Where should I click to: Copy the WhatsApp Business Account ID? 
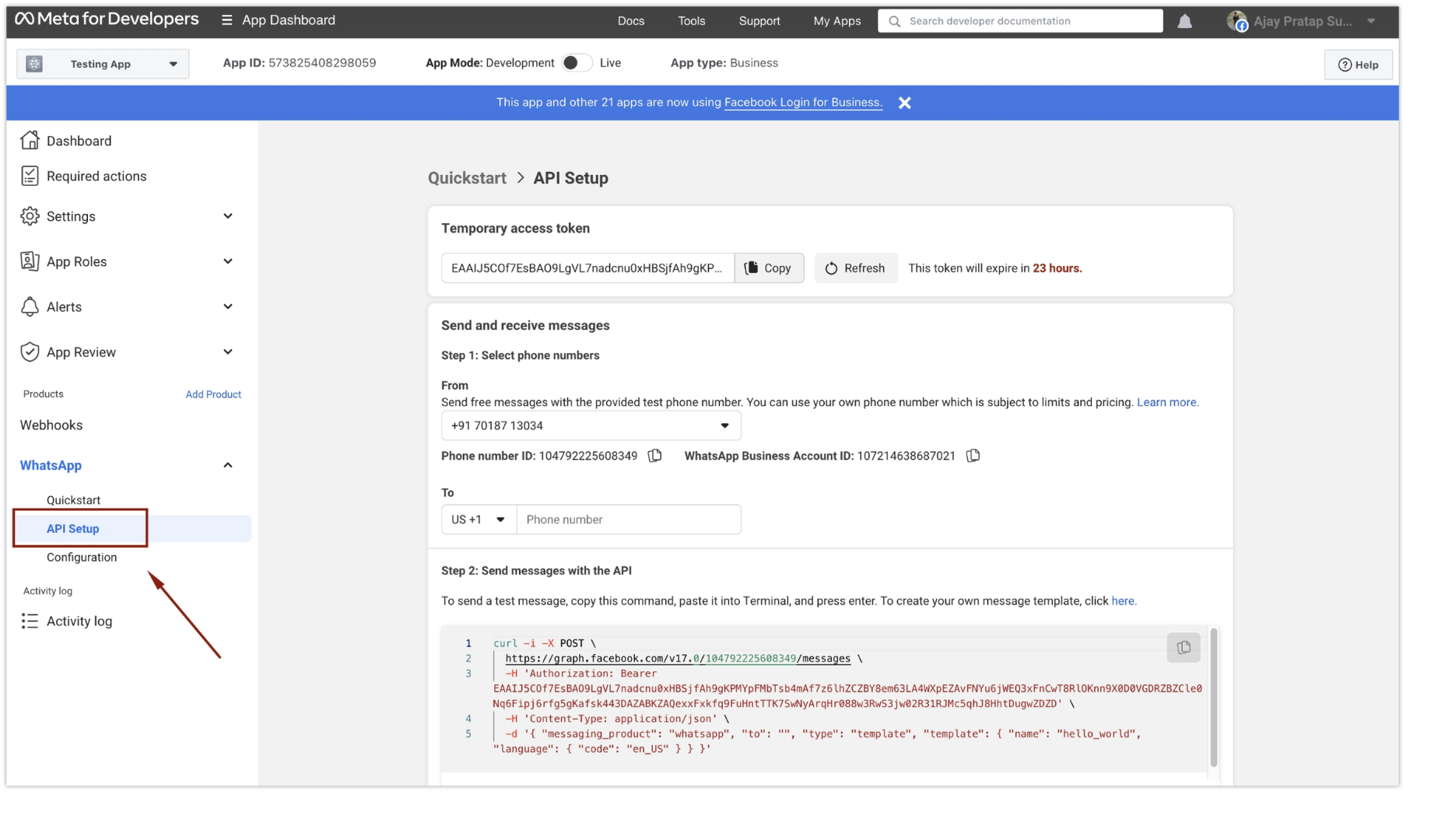tap(973, 456)
